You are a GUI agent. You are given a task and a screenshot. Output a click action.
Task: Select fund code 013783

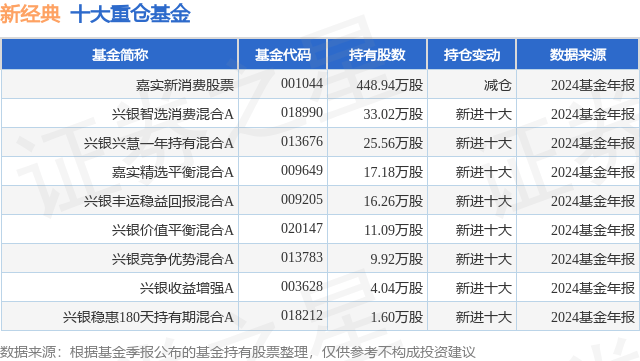(302, 257)
